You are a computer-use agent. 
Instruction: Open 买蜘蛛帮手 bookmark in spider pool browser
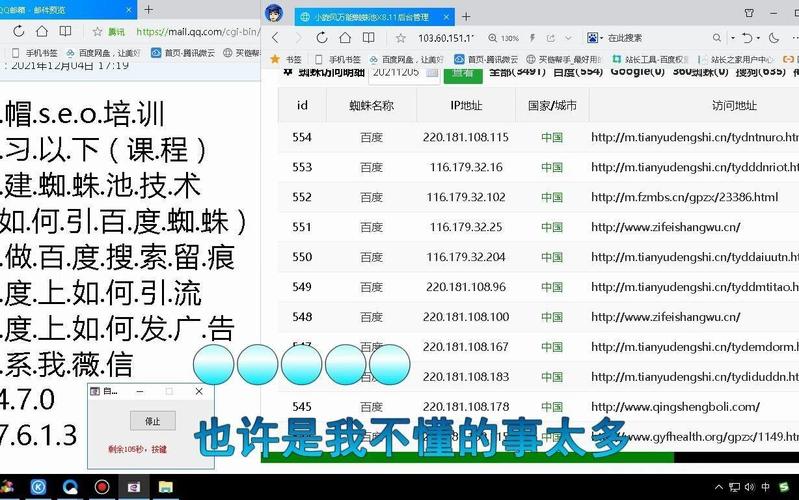564,59
